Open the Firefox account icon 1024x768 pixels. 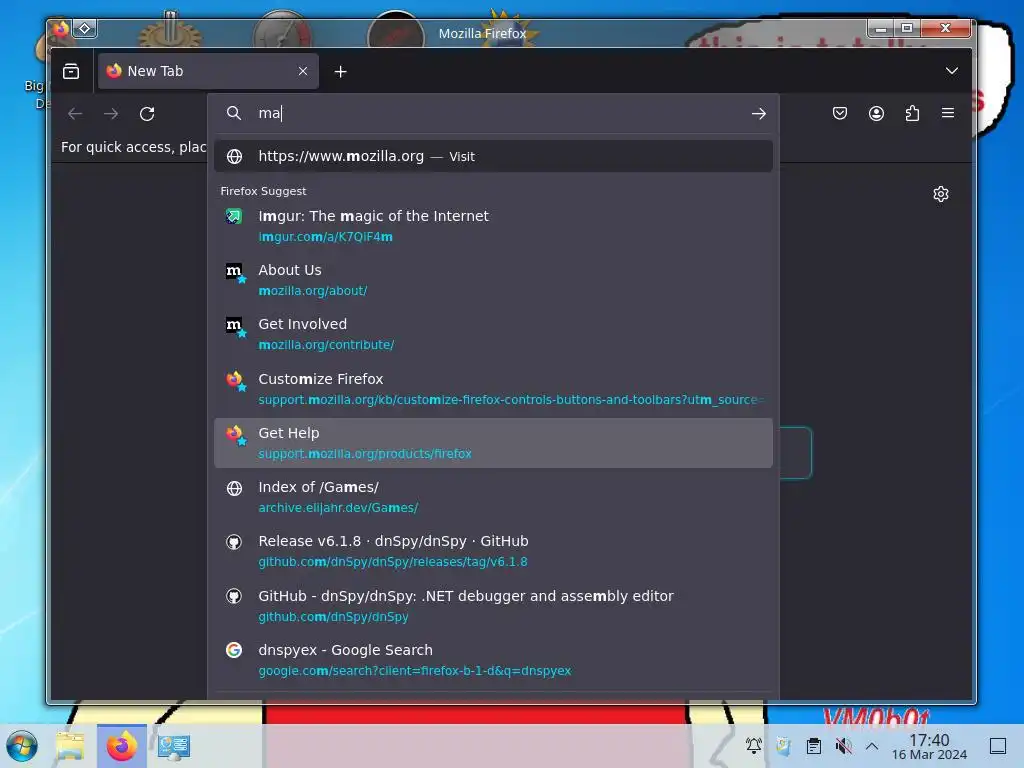[x=876, y=114]
